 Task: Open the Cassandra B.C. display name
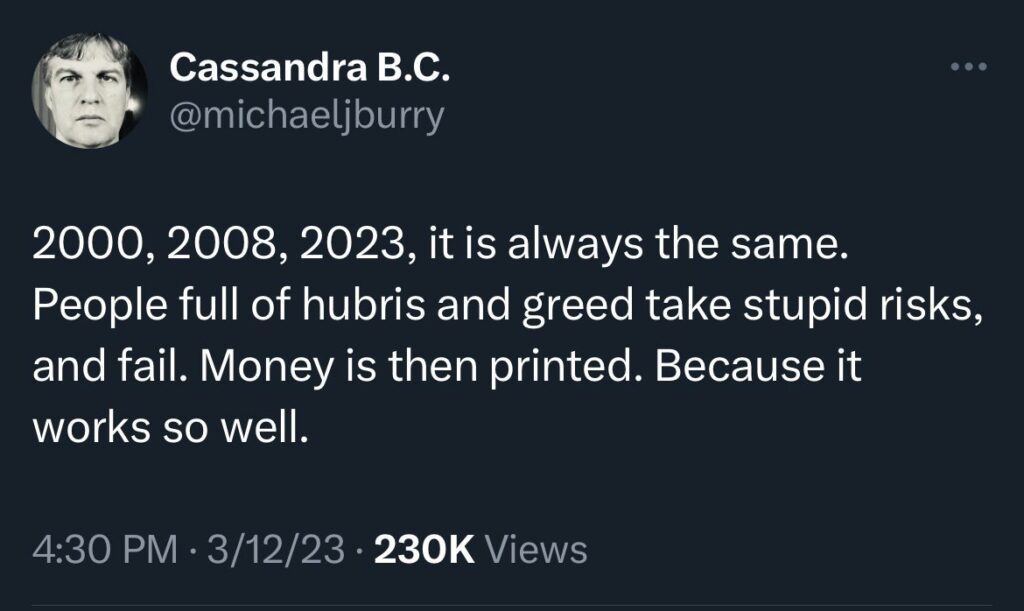311,68
